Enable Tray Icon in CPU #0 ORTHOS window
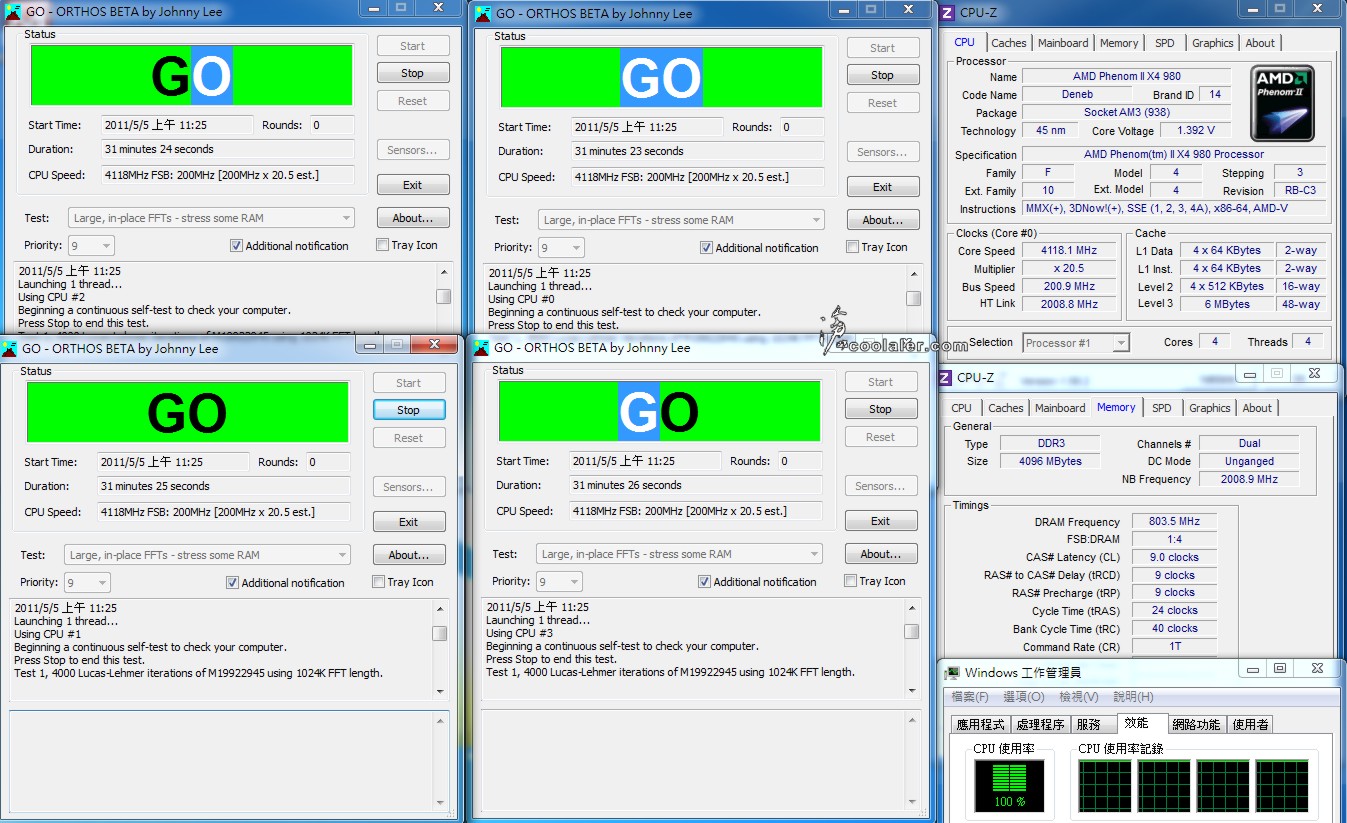 pyautogui.click(x=852, y=247)
